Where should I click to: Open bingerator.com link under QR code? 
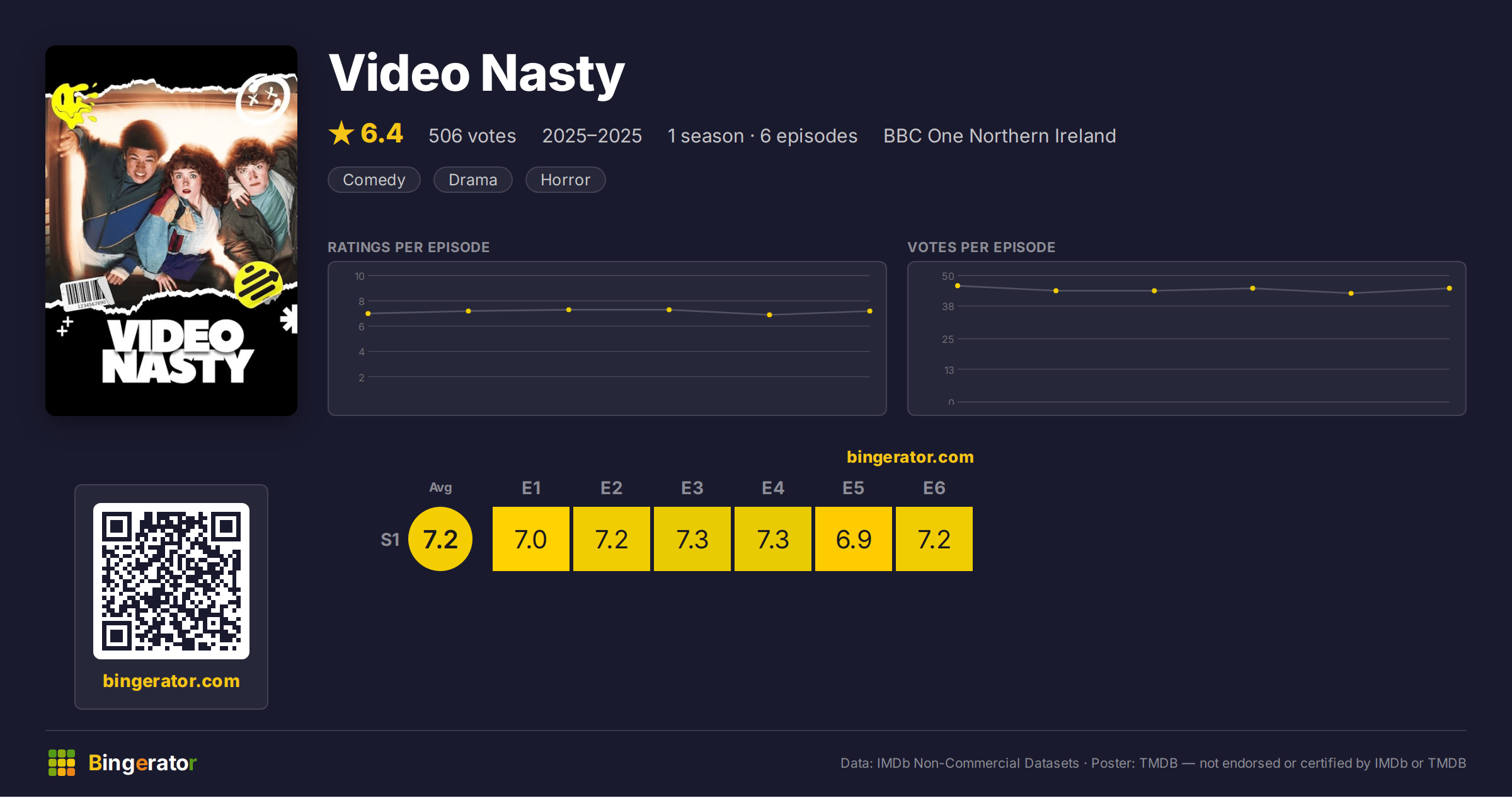click(171, 681)
